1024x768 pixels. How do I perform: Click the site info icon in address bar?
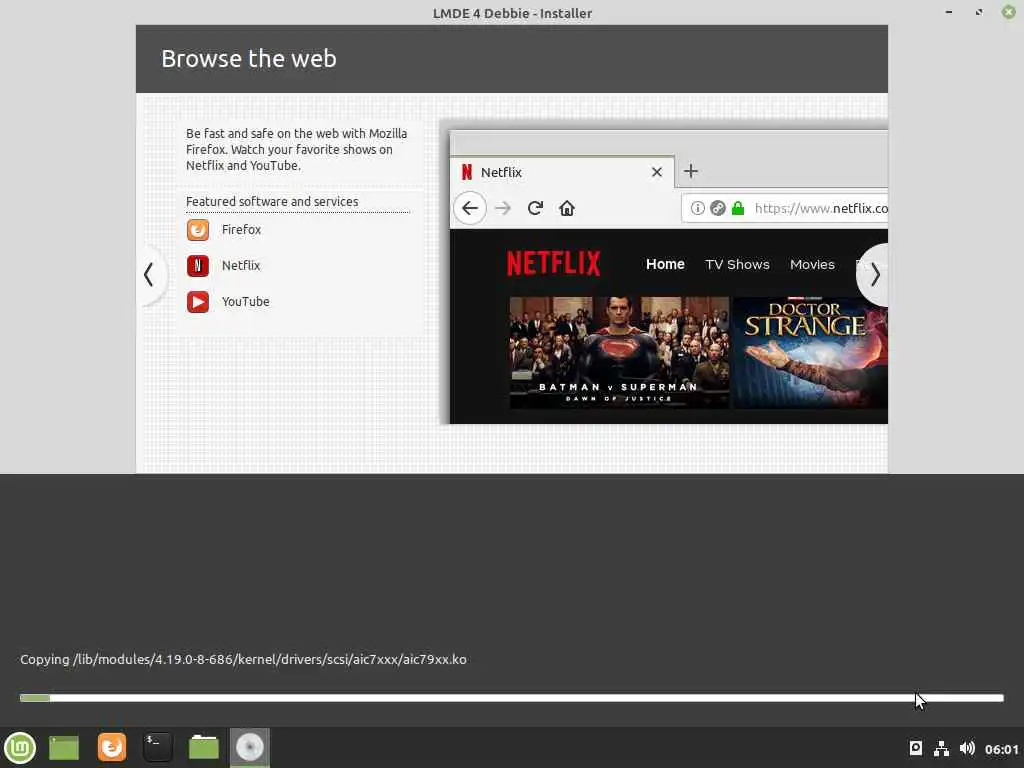(697, 208)
